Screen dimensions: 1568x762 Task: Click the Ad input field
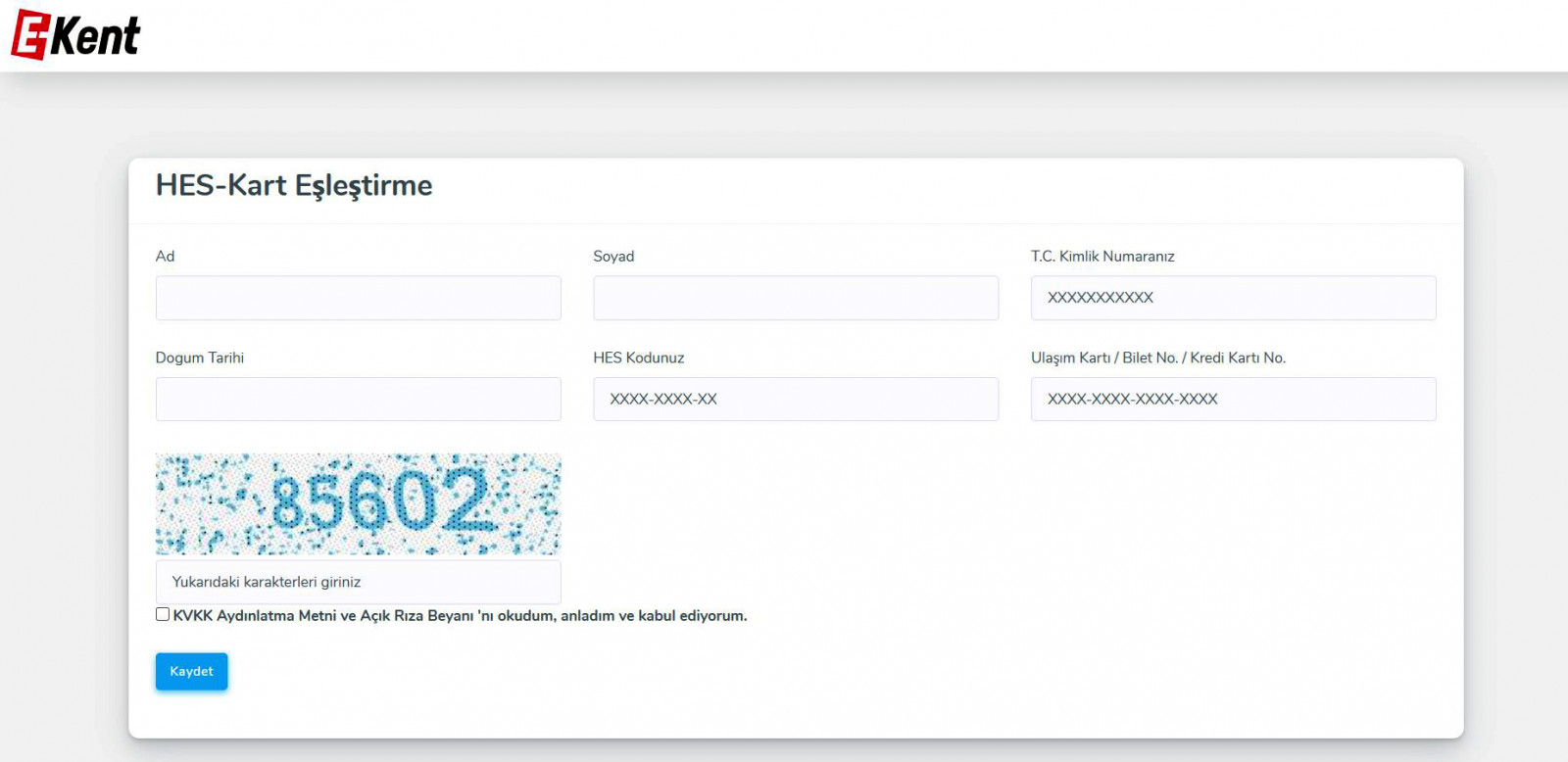(x=358, y=298)
